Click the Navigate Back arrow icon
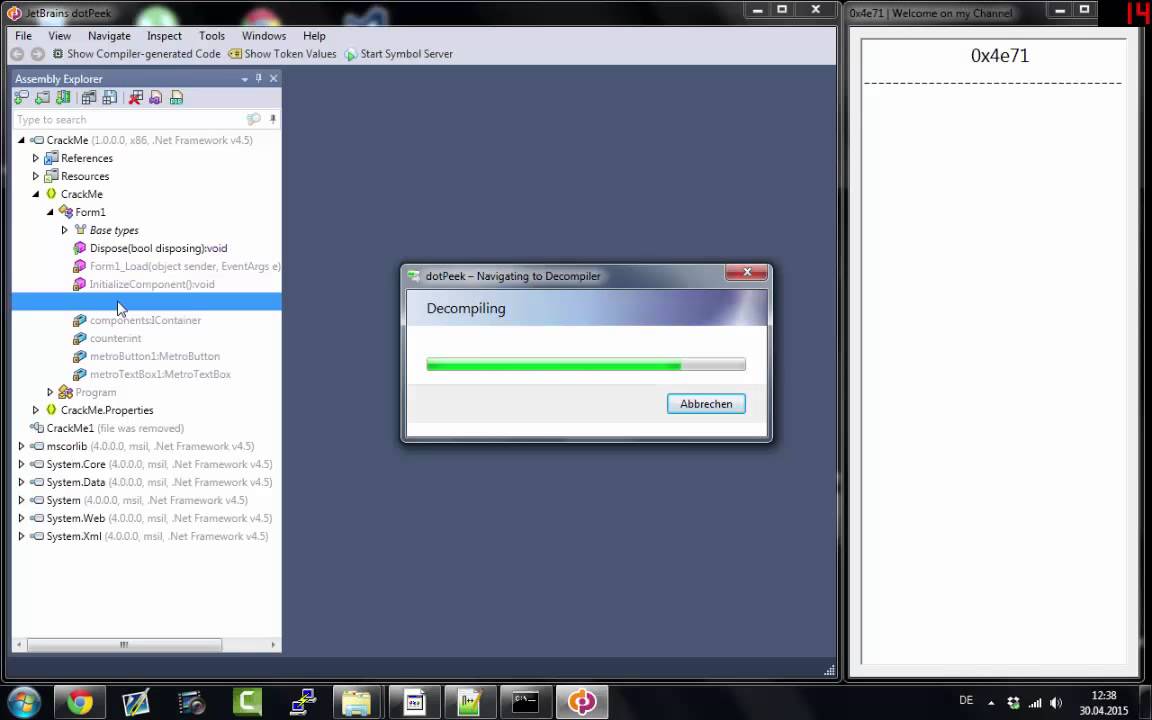 (x=17, y=54)
